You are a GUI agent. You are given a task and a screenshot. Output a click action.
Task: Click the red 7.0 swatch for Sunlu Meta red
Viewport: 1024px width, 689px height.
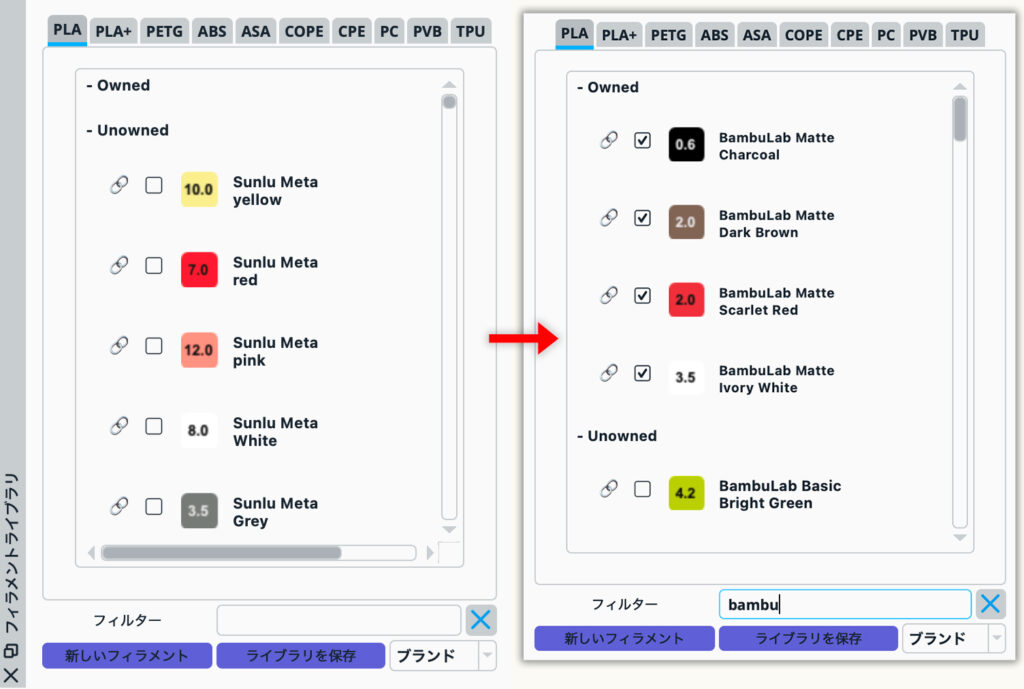tap(199, 270)
